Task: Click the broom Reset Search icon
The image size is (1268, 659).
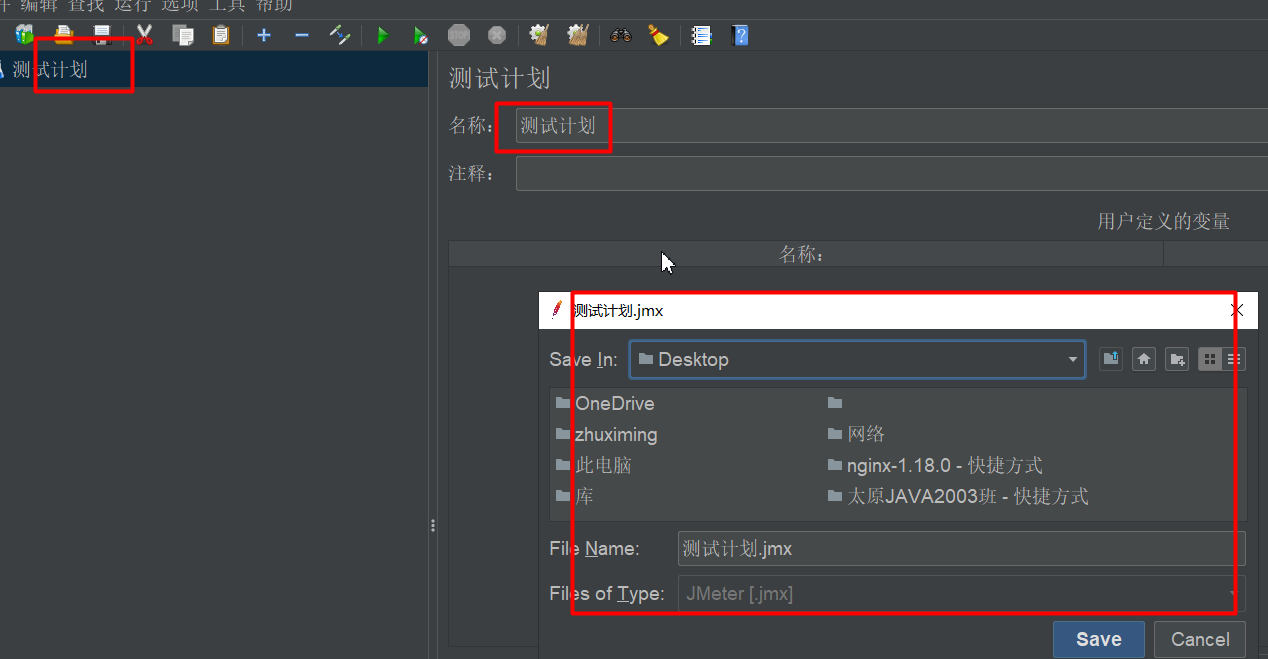Action: tap(657, 36)
